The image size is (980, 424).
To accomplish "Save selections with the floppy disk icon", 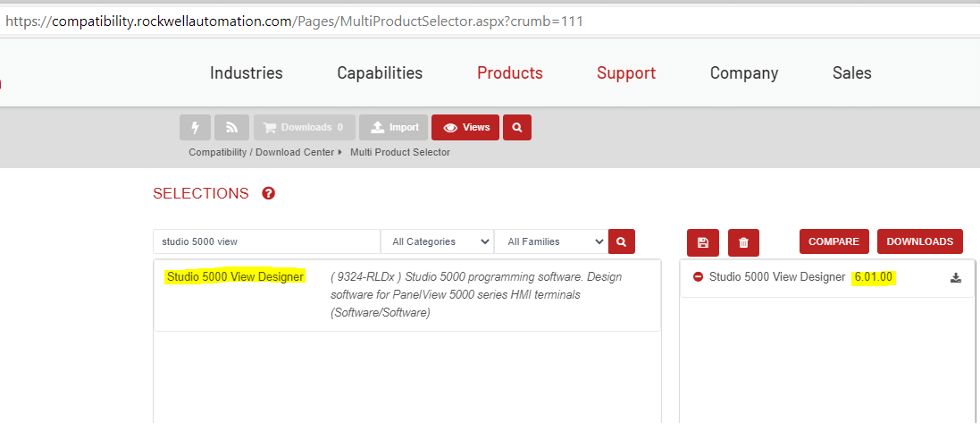I will click(702, 243).
